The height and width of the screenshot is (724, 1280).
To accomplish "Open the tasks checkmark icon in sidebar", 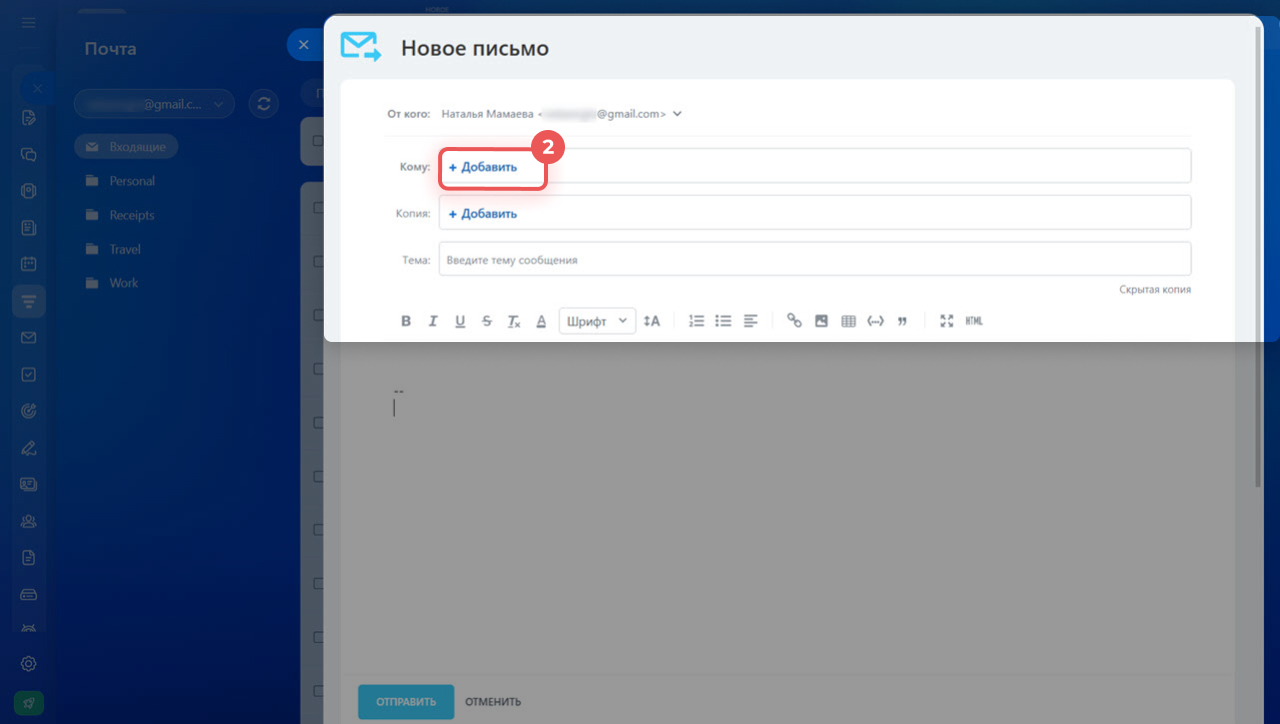I will coord(29,374).
